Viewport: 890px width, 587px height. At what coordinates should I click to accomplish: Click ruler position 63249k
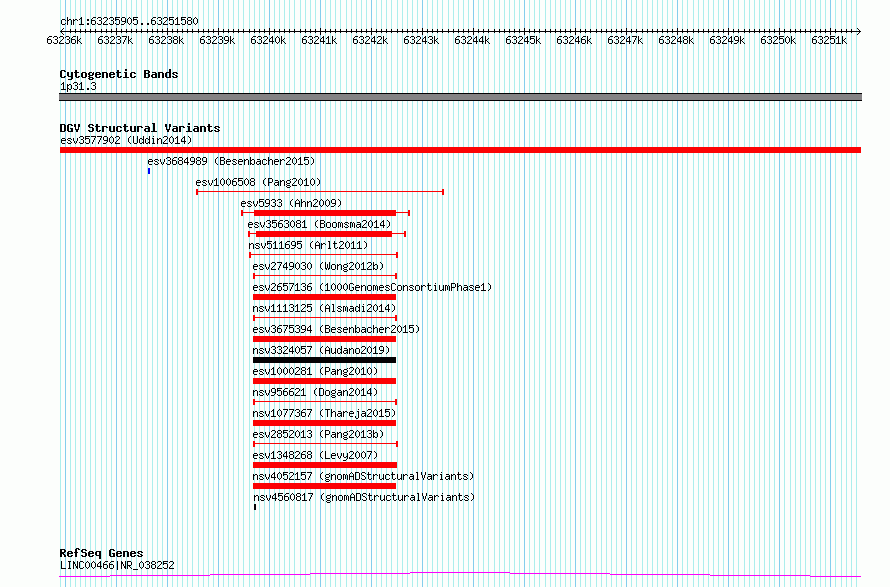click(727, 40)
